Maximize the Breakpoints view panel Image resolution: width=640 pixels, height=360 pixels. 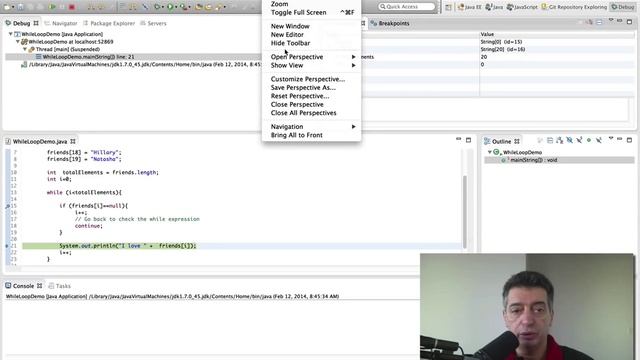tap(629, 22)
